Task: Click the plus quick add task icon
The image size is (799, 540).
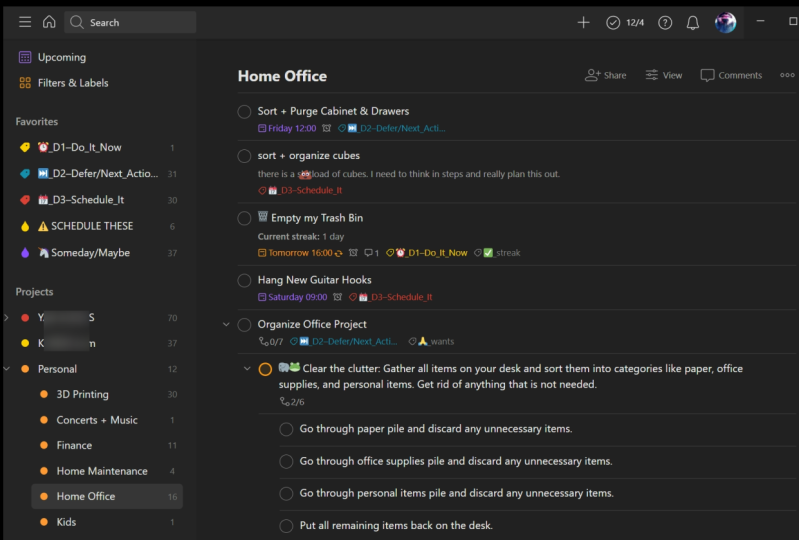Action: (x=583, y=22)
